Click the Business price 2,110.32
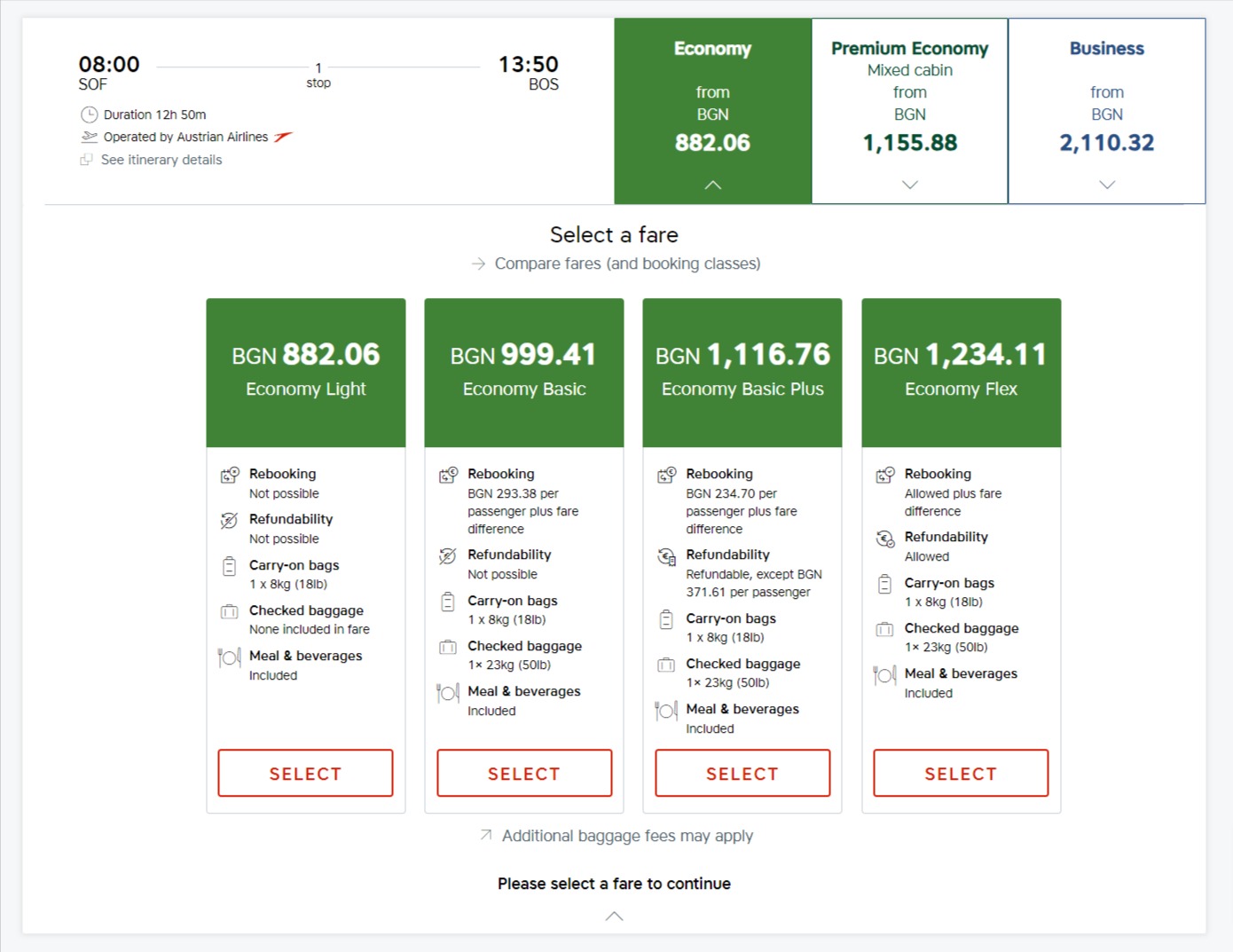 pyautogui.click(x=1106, y=143)
